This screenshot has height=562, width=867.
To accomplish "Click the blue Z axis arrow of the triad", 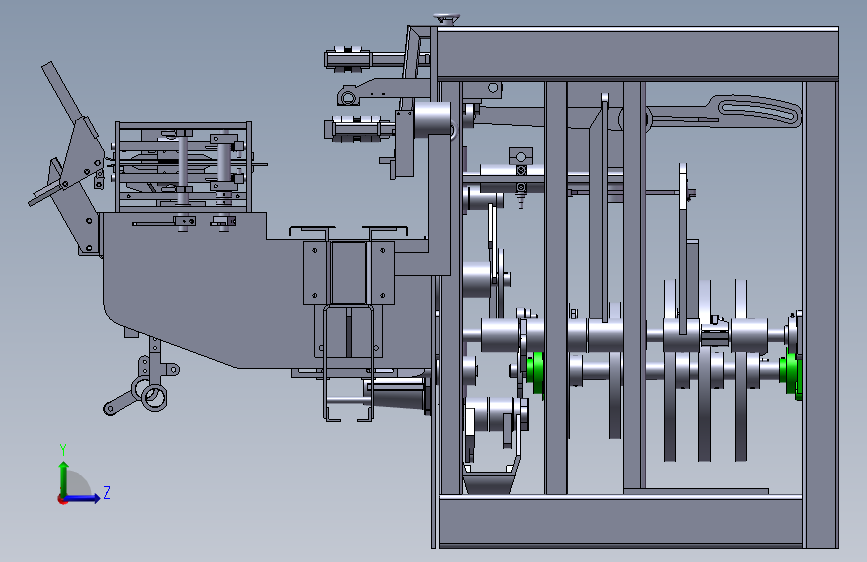I will tap(83, 498).
